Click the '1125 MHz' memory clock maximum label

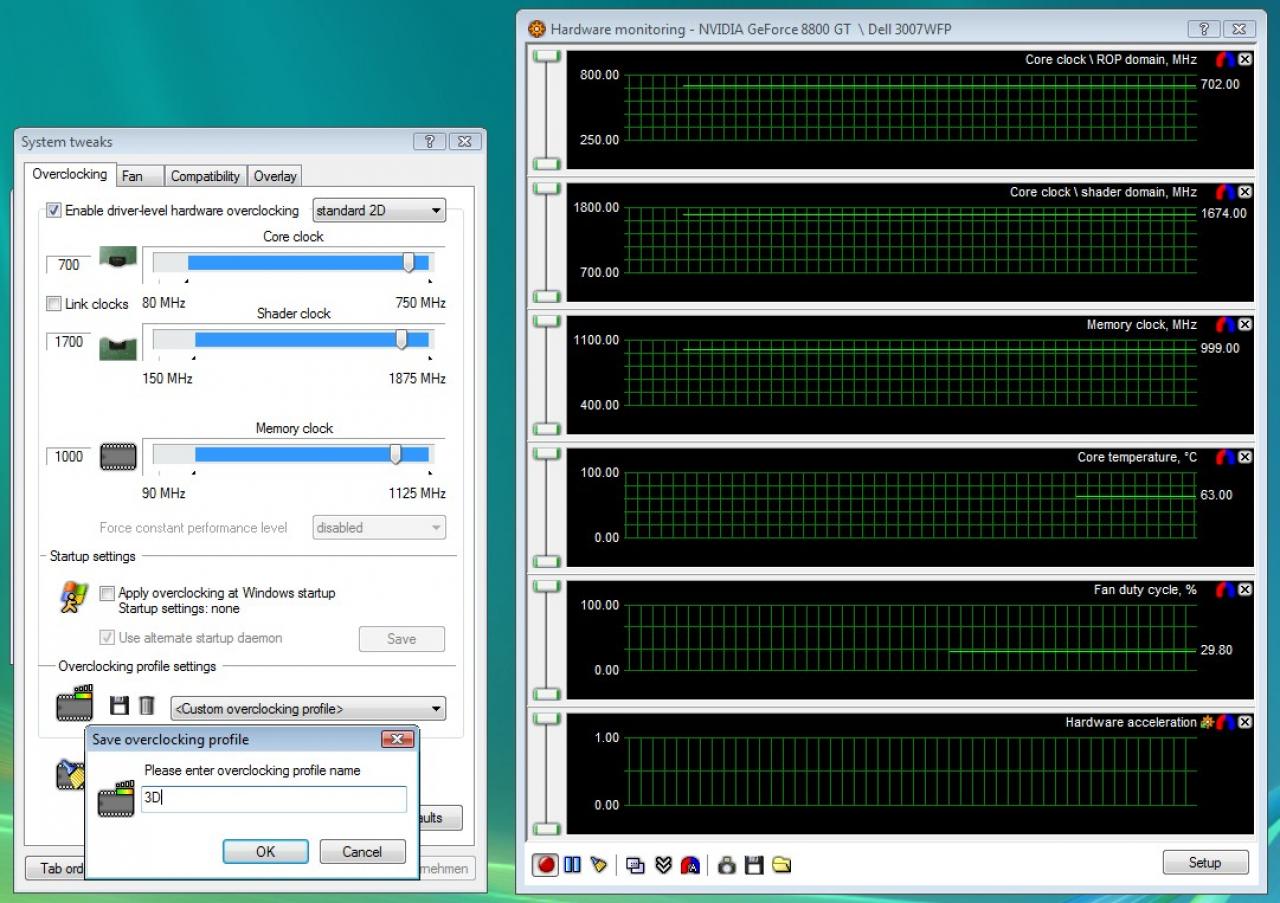[x=417, y=493]
